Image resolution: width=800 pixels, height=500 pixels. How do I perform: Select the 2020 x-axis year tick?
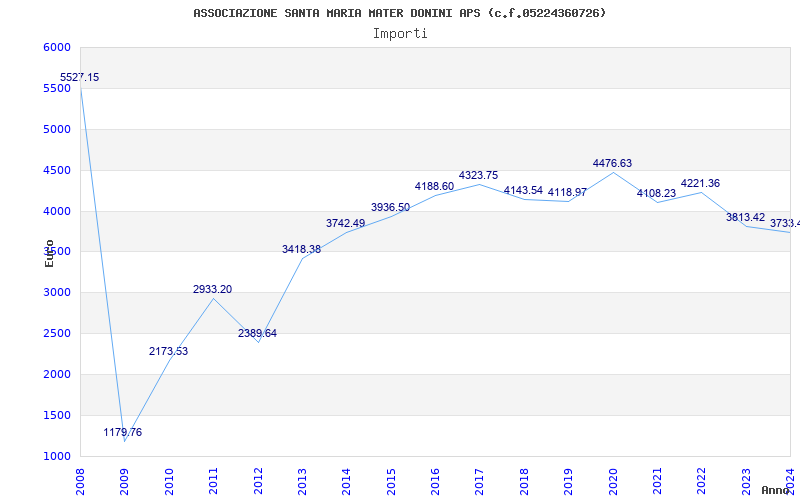coord(613,482)
